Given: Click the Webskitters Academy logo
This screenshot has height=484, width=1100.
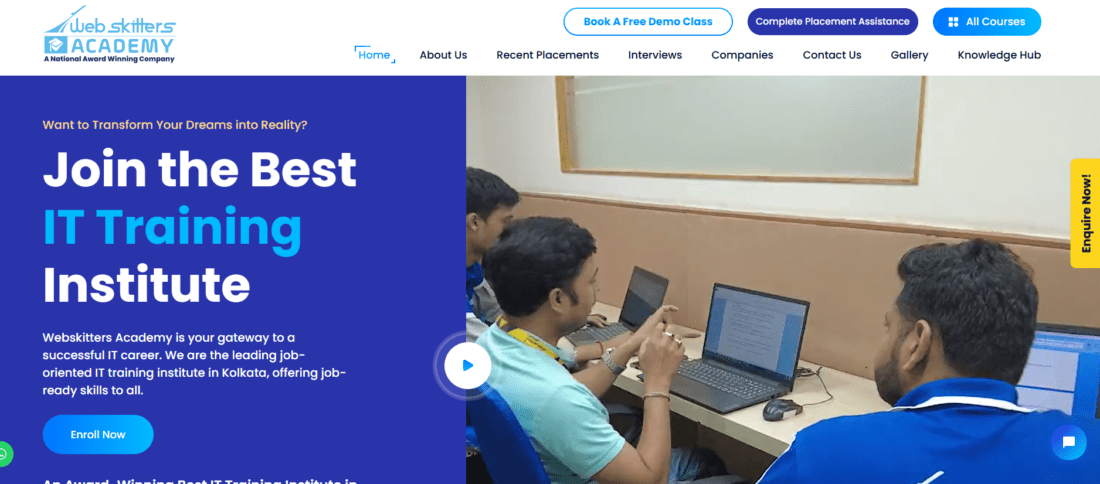Looking at the screenshot, I should pyautogui.click(x=109, y=34).
